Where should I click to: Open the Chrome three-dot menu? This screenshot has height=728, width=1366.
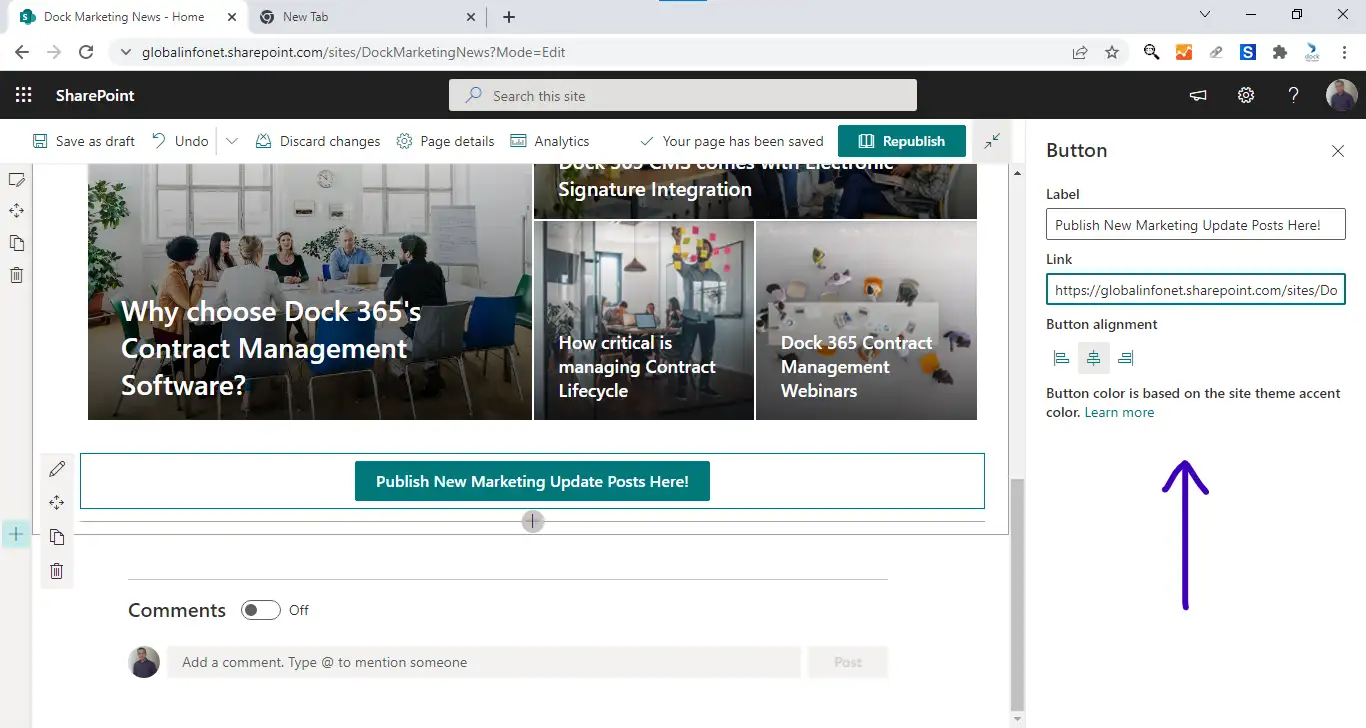[x=1344, y=52]
